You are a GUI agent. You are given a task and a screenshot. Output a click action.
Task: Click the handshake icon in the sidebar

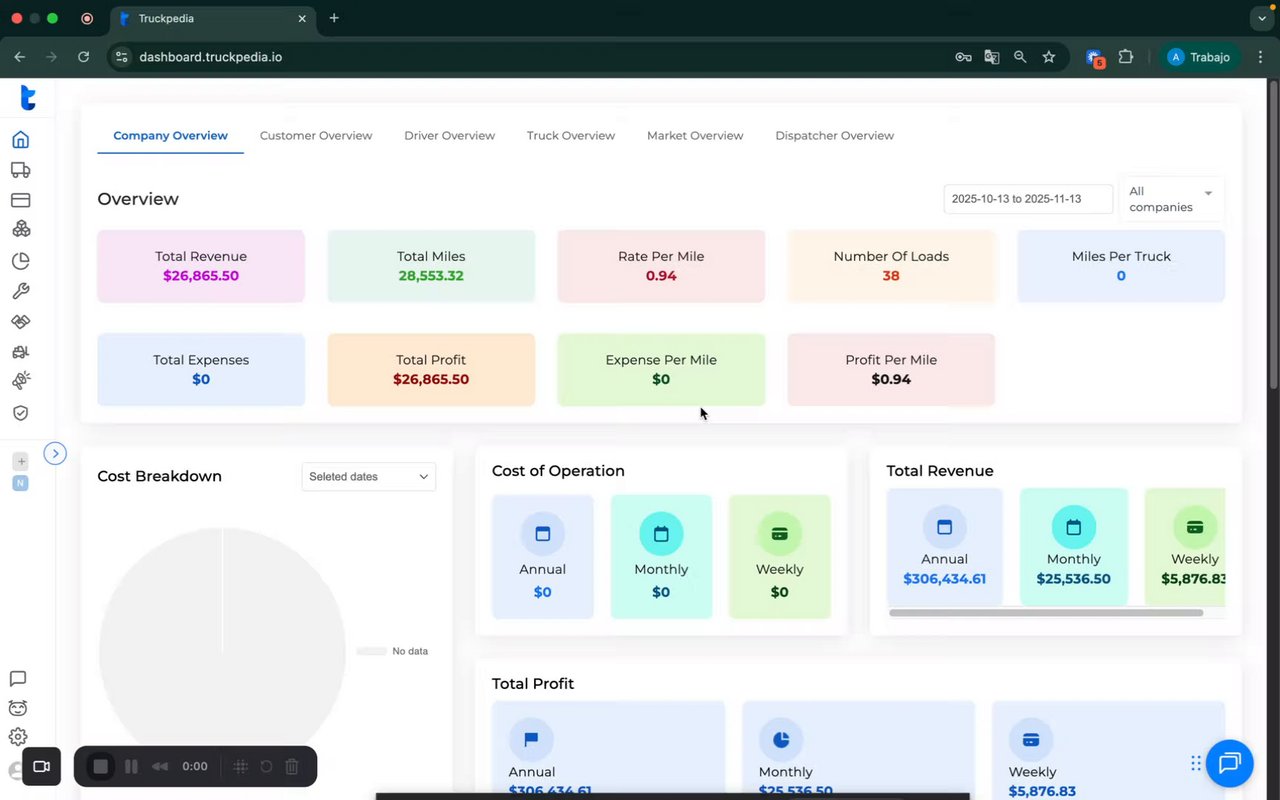click(20, 321)
